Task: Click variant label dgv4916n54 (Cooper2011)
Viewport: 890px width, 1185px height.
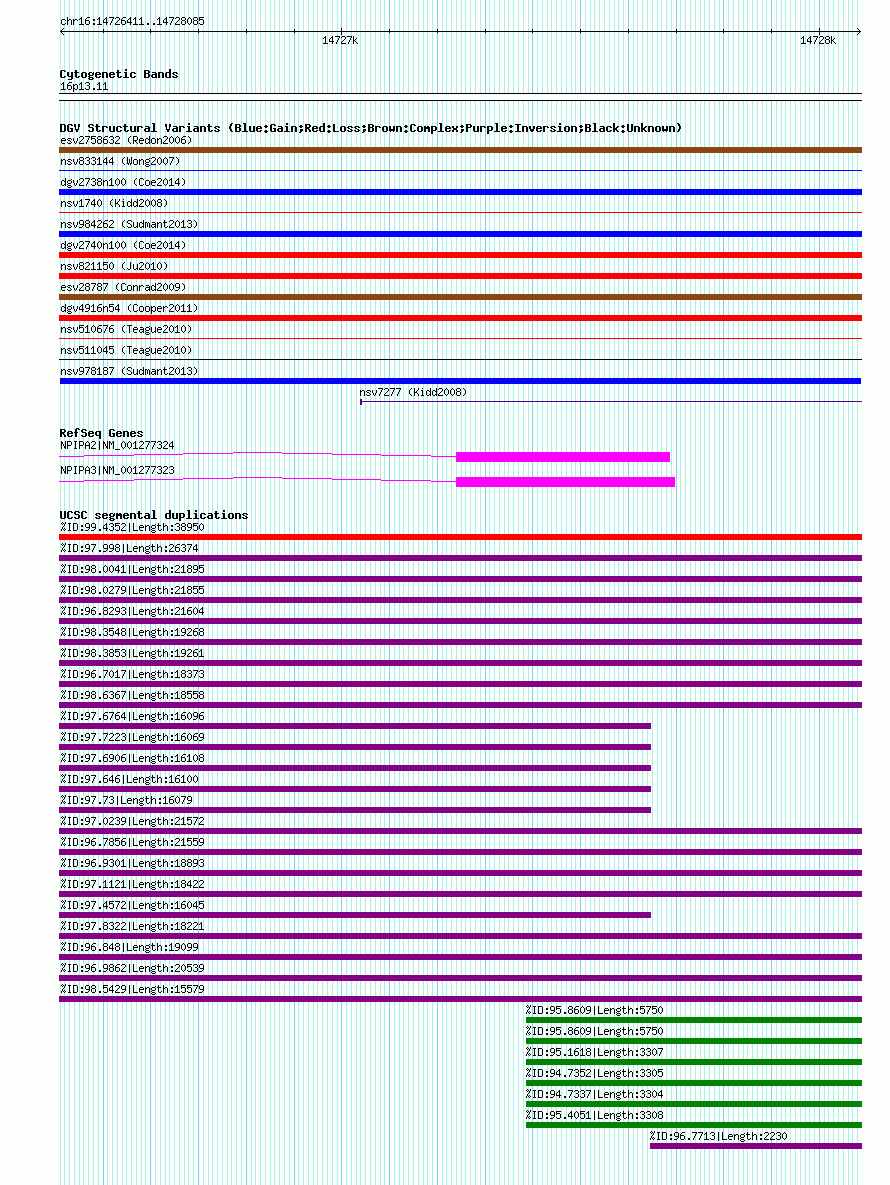Action: click(129, 308)
